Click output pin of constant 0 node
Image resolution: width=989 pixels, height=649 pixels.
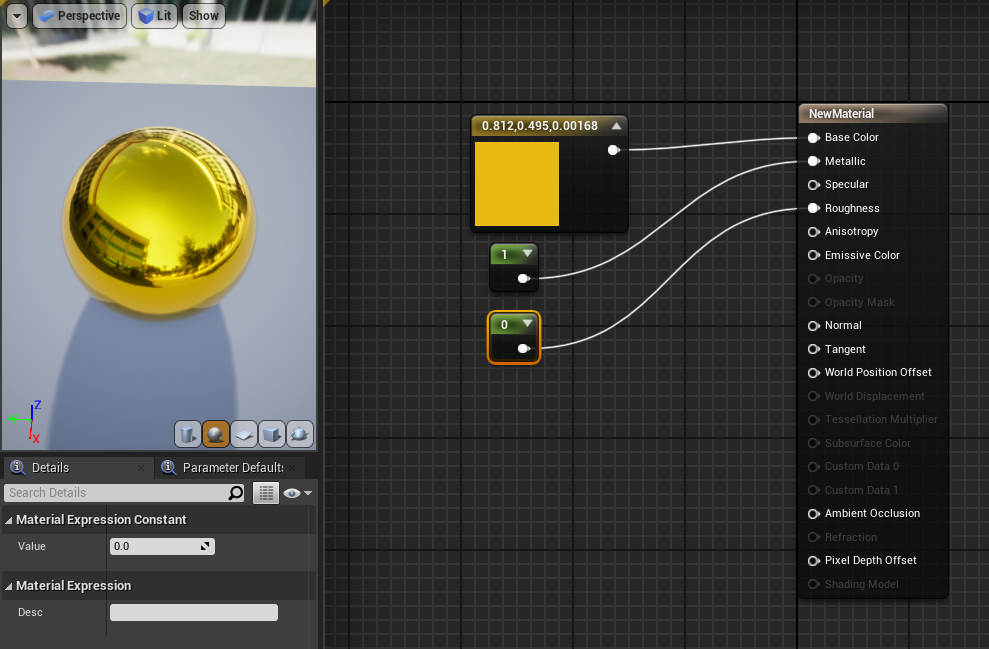(523, 348)
